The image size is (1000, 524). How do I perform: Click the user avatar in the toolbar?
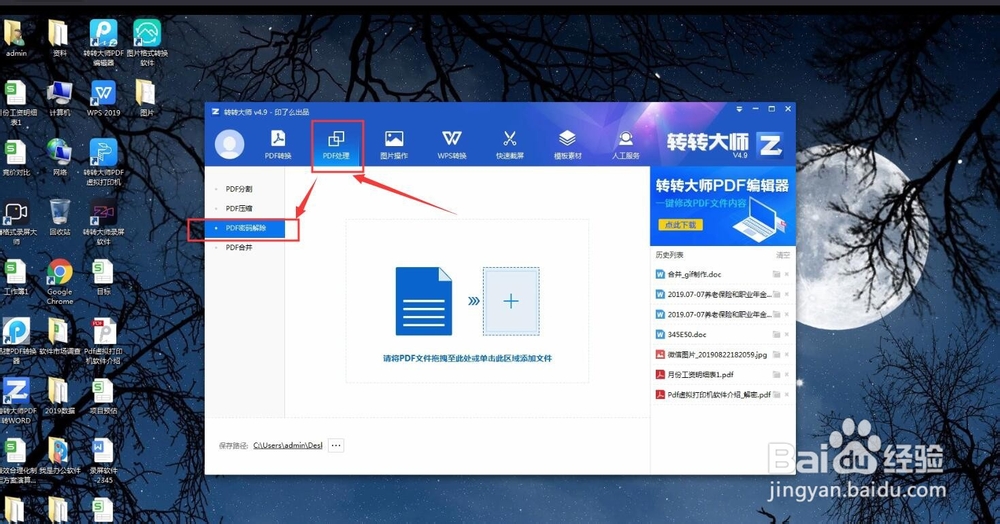point(230,144)
